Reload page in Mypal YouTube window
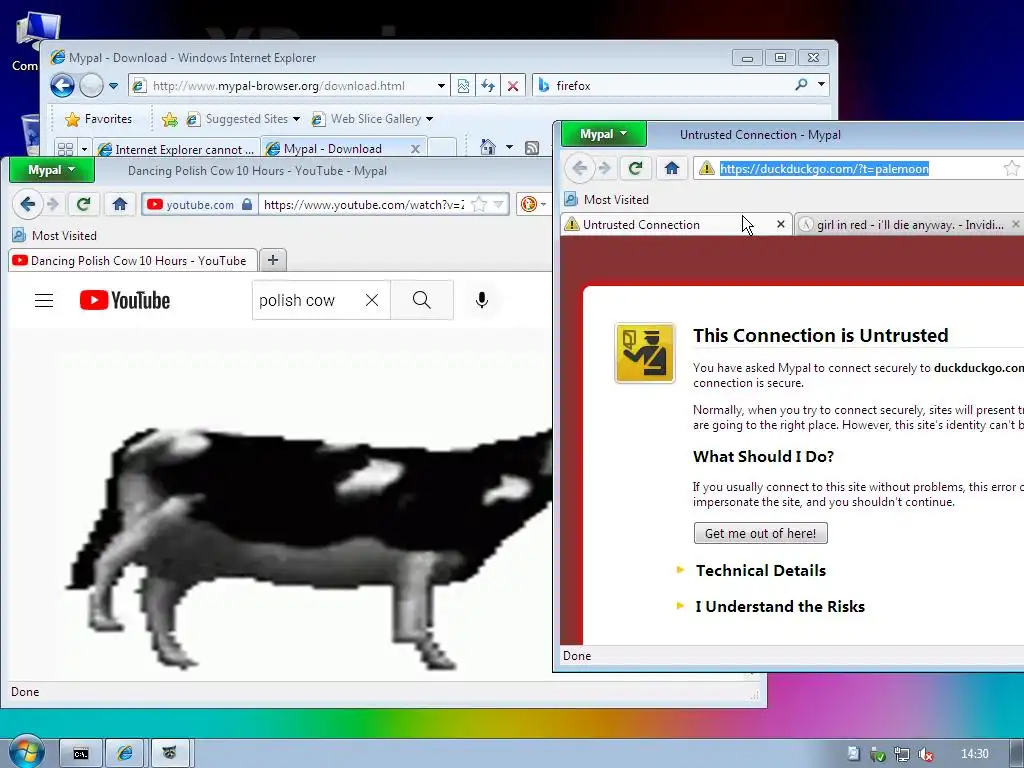Viewport: 1024px width, 768px height. [83, 204]
